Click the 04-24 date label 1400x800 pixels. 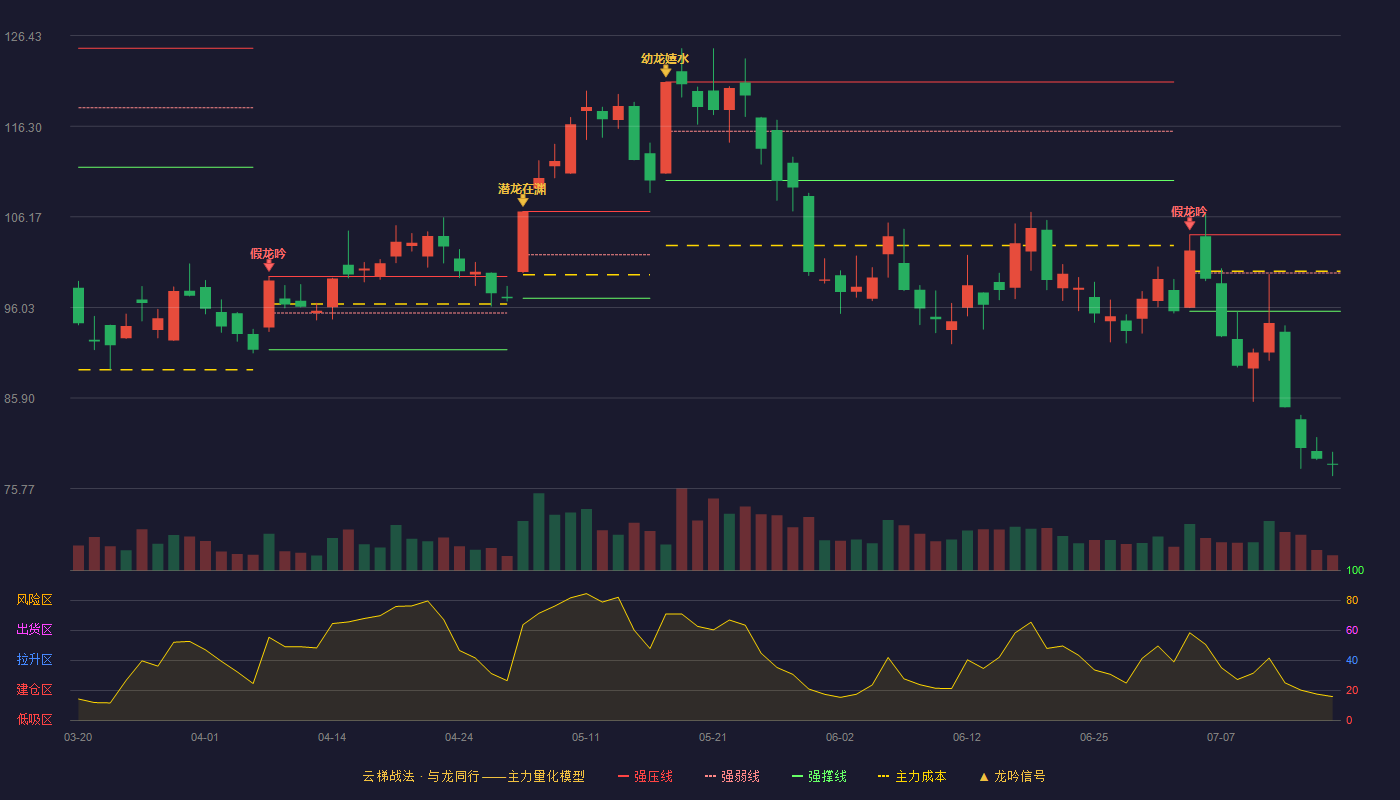pos(459,737)
